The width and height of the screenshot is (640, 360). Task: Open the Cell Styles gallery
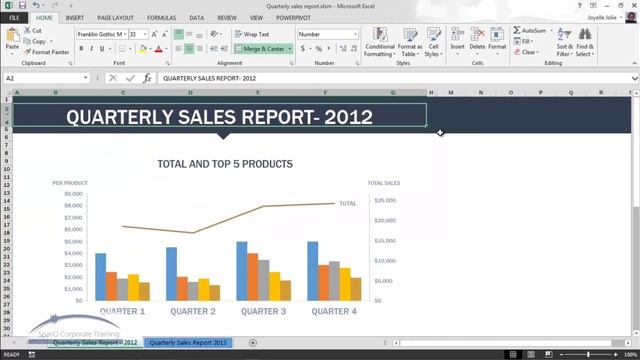tap(433, 42)
